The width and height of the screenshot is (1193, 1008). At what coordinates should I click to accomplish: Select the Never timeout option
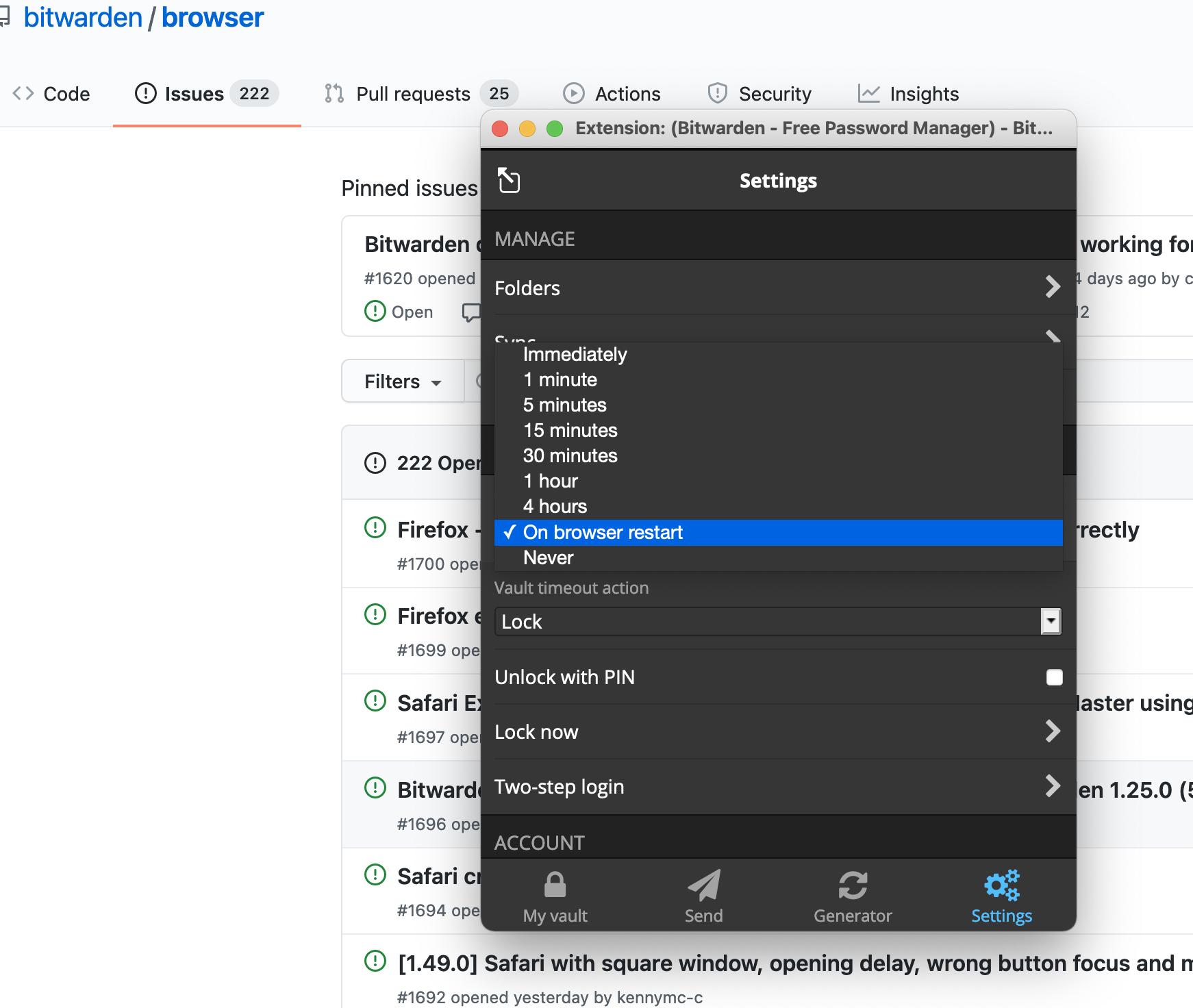(x=548, y=557)
